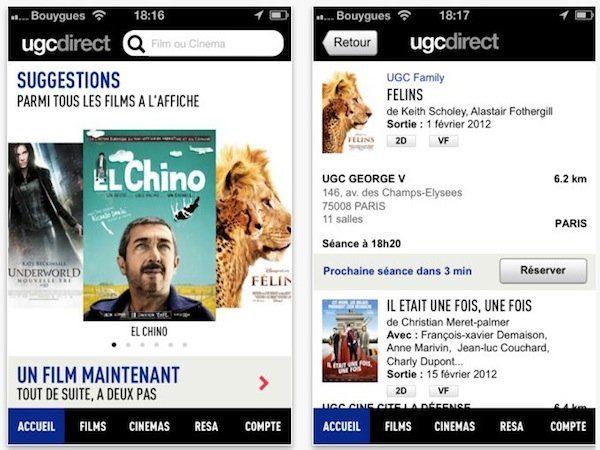
Task: Select the 2D badge under Felins
Action: [x=401, y=141]
